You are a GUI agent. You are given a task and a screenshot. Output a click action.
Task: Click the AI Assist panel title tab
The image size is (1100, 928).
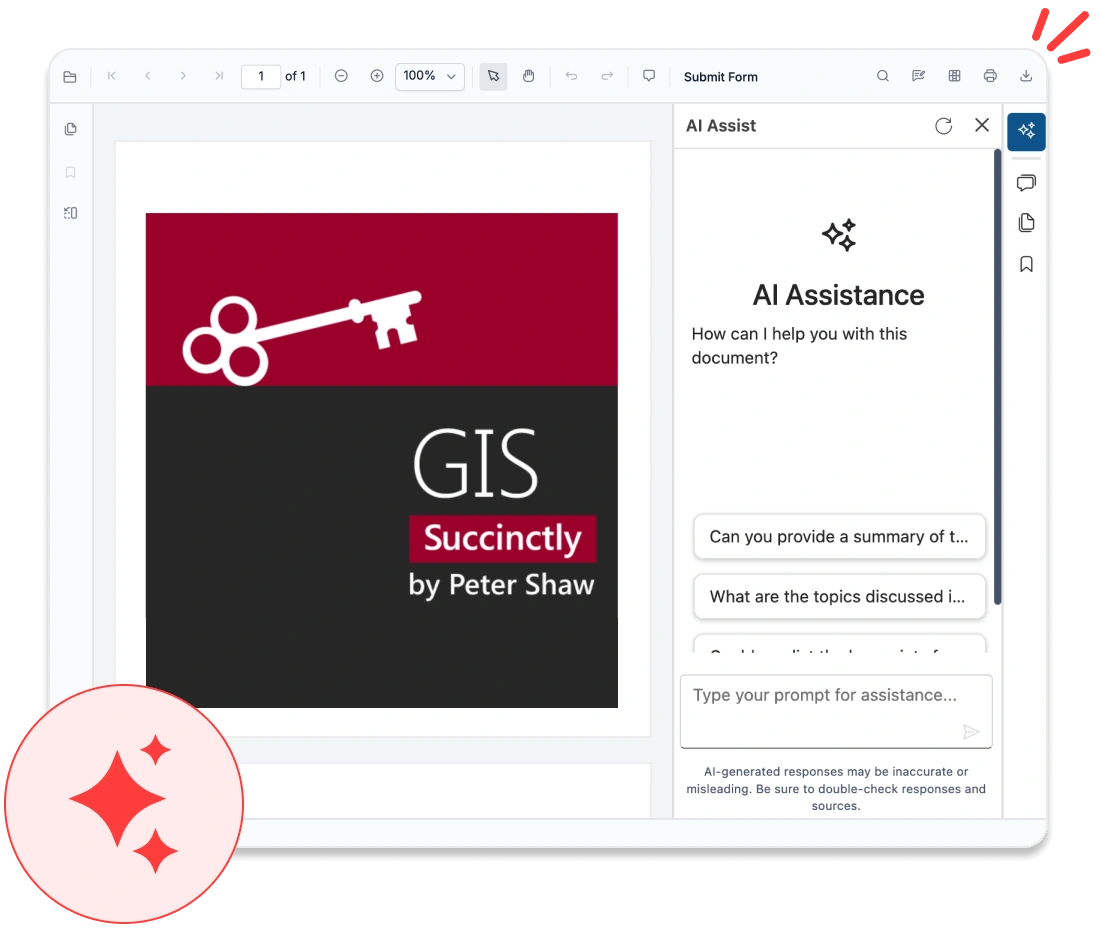[x=721, y=125]
